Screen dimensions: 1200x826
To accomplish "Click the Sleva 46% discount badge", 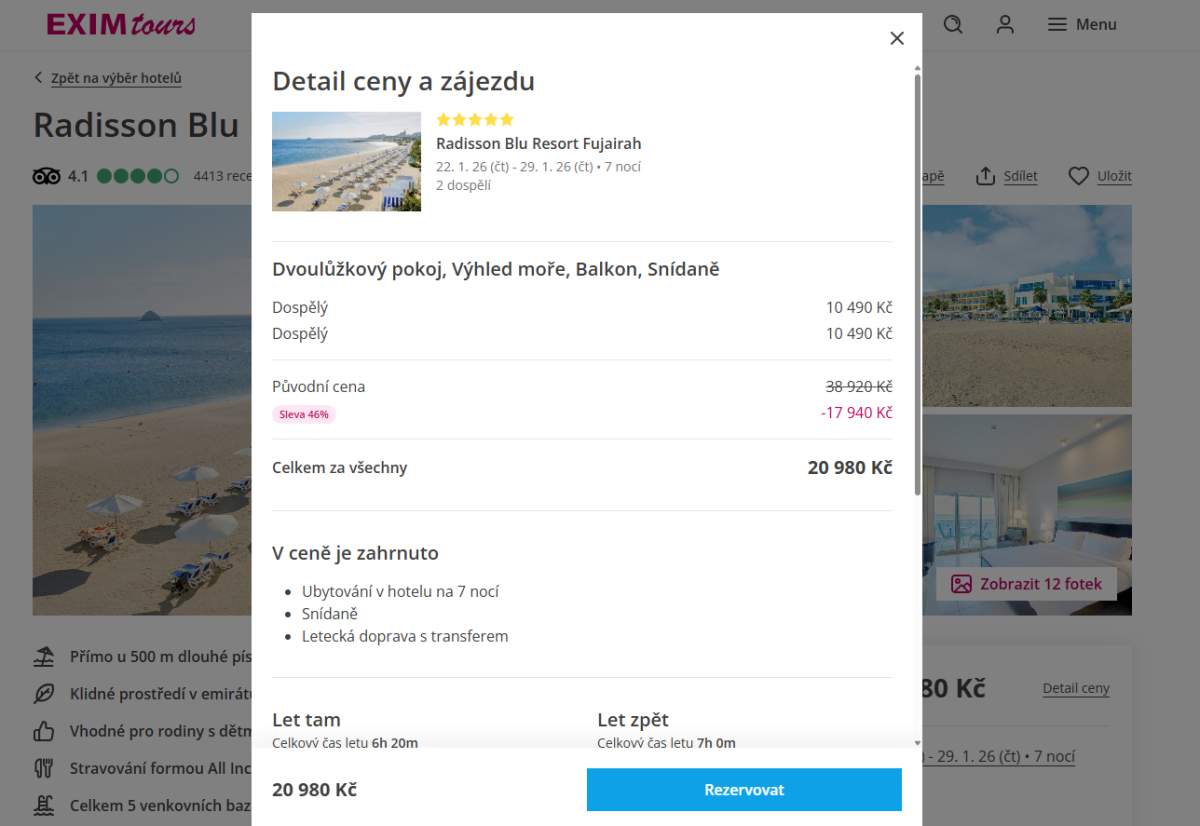I will coord(303,414).
